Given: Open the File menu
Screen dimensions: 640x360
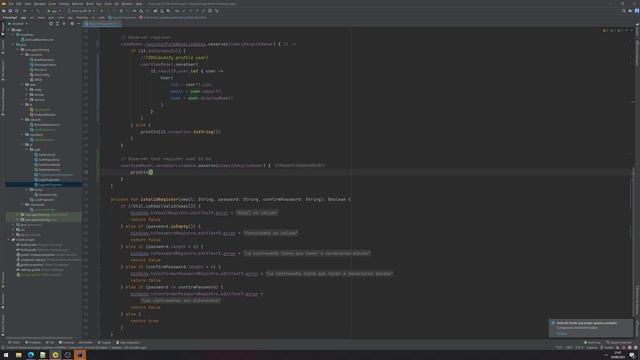Looking at the screenshot, I should pyautogui.click(x=11, y=4).
